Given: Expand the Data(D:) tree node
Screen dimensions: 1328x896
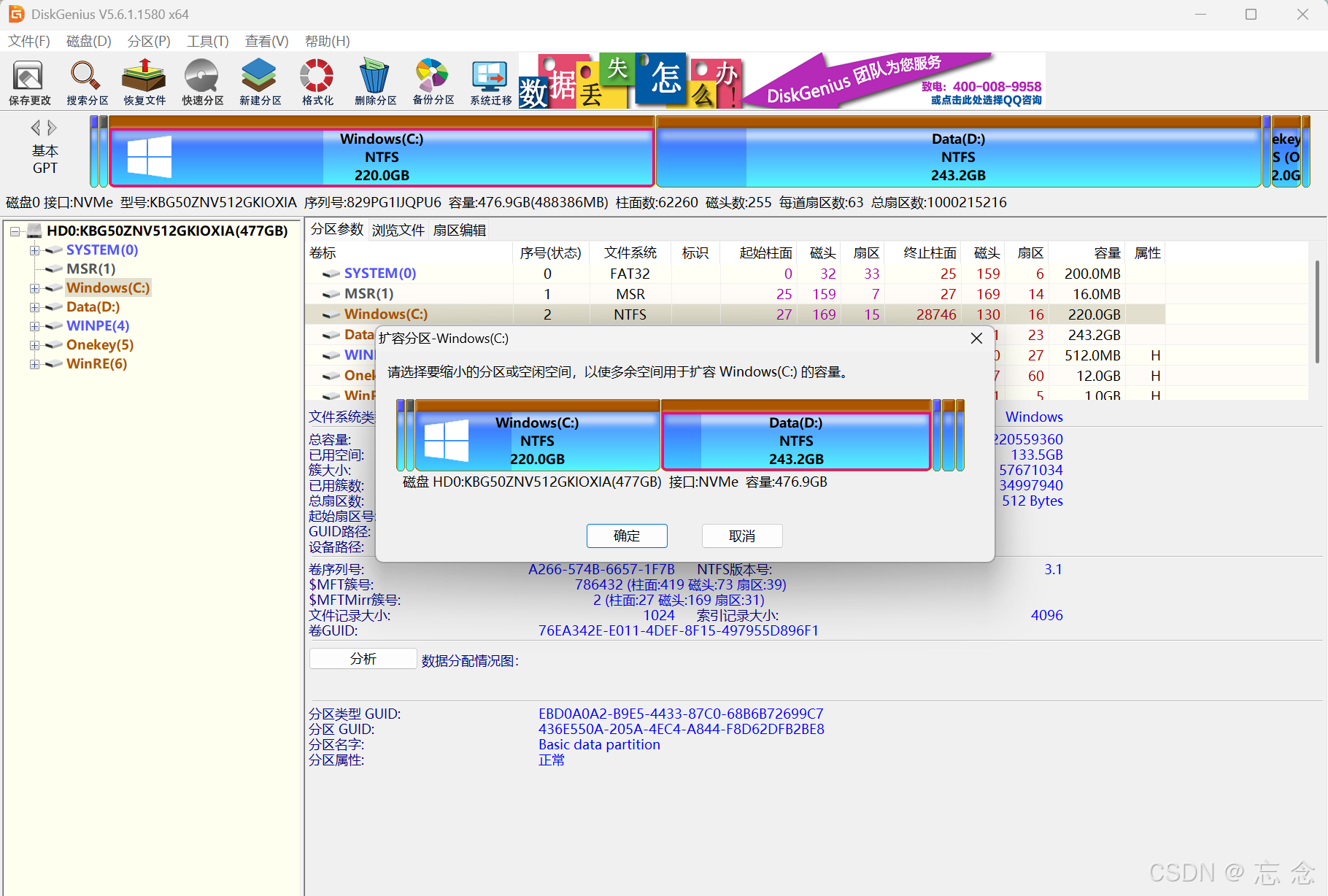Looking at the screenshot, I should [34, 307].
